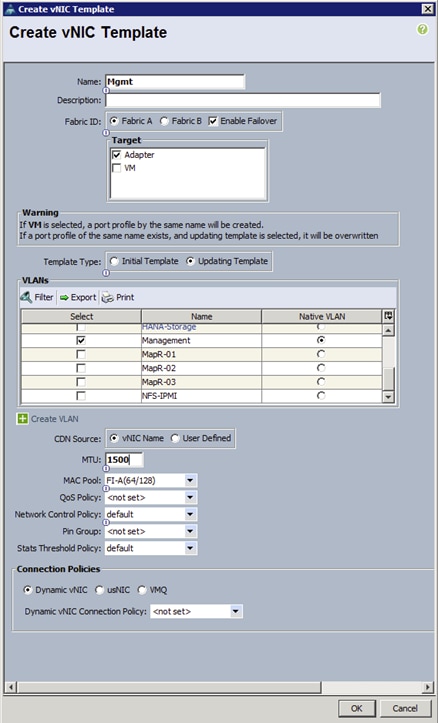Select User Defined CDN source radio
Image resolution: width=438 pixels, height=723 pixels.
(175, 439)
